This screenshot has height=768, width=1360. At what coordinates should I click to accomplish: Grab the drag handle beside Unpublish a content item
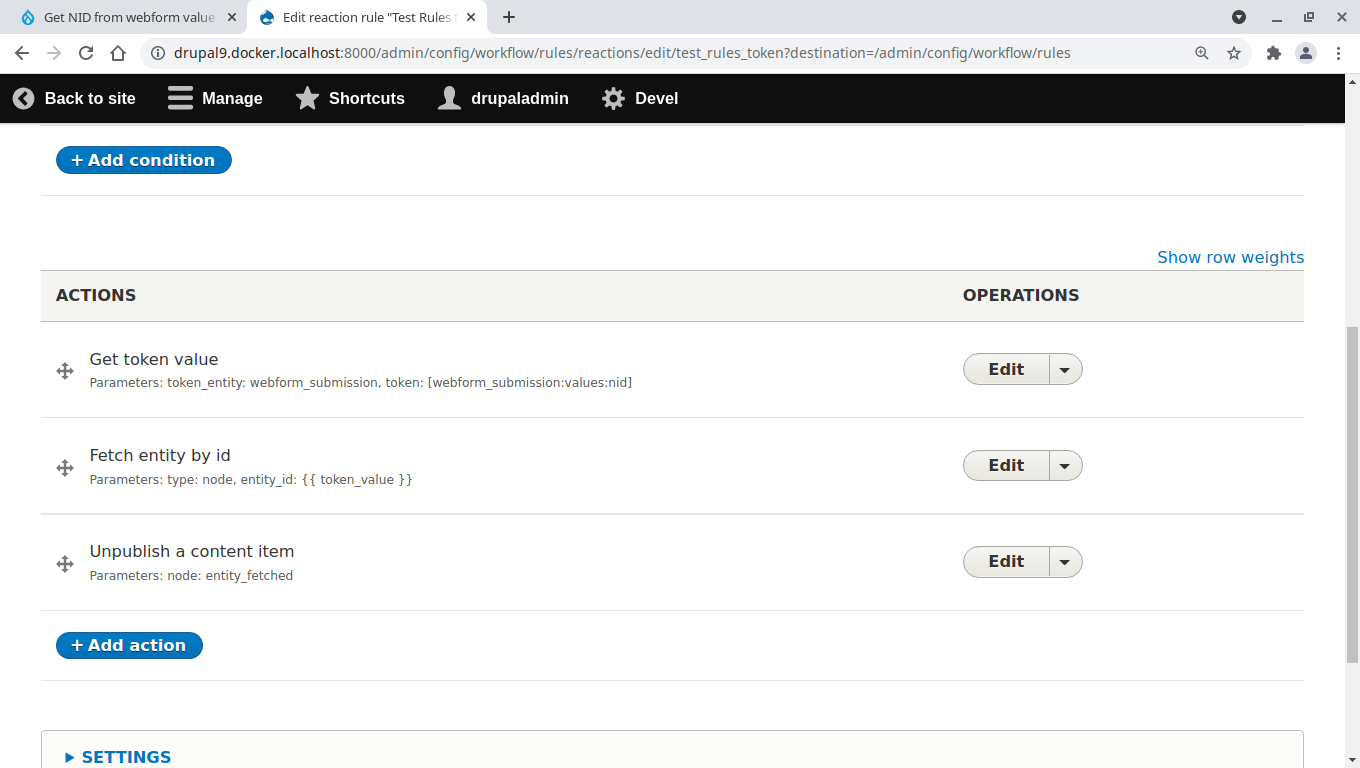click(65, 564)
